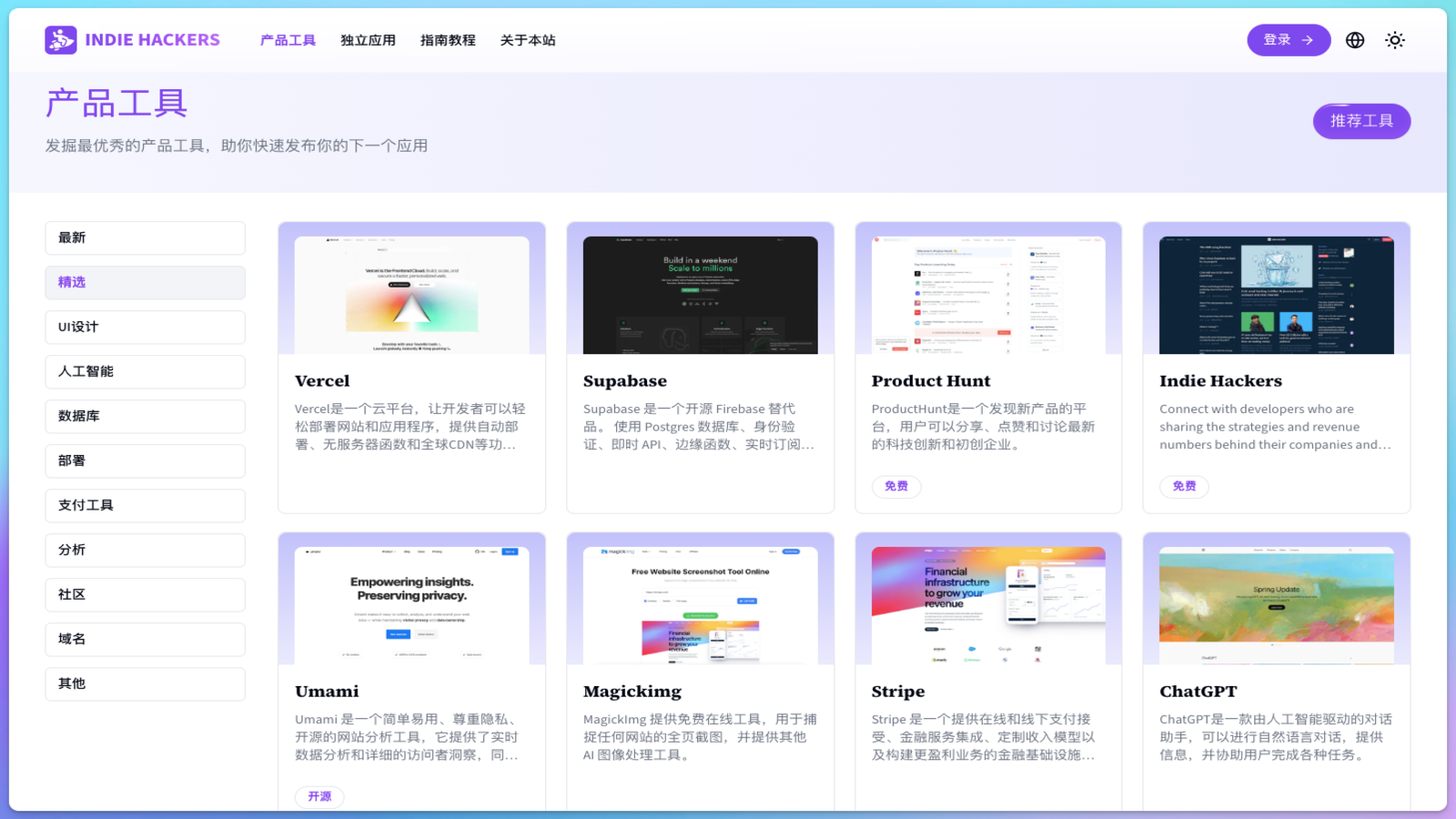Open the 指南教程 nav menu
Screen dimensions: 1456x819
coord(448,40)
